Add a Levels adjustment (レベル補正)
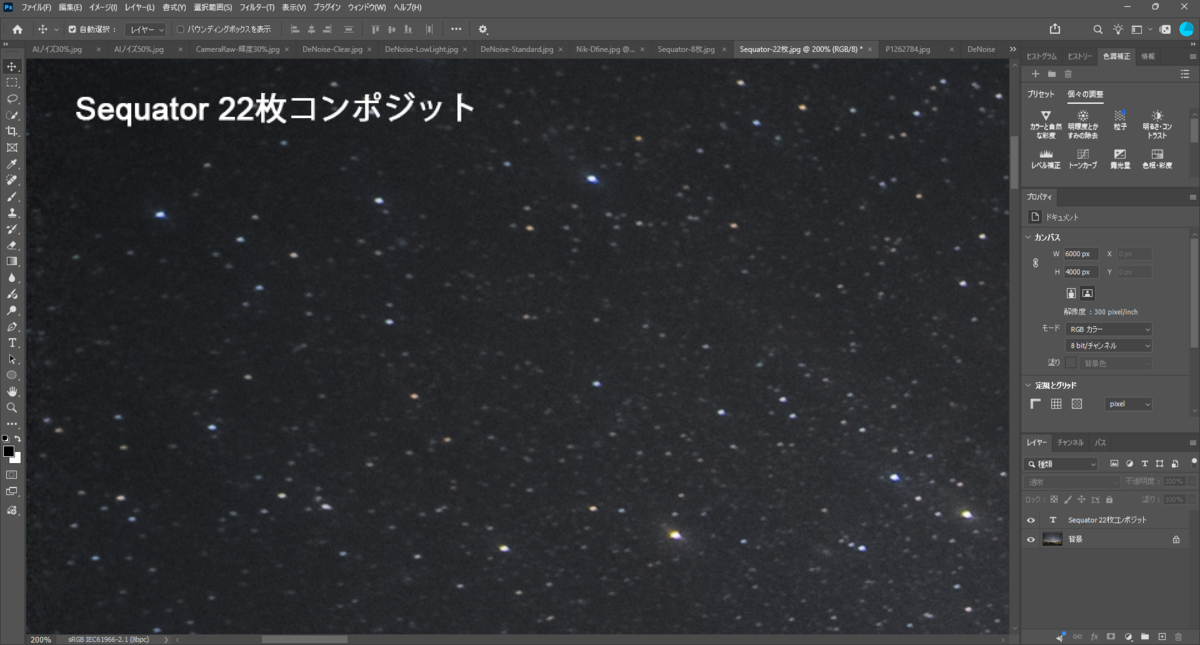This screenshot has height=645, width=1200. tap(1046, 159)
